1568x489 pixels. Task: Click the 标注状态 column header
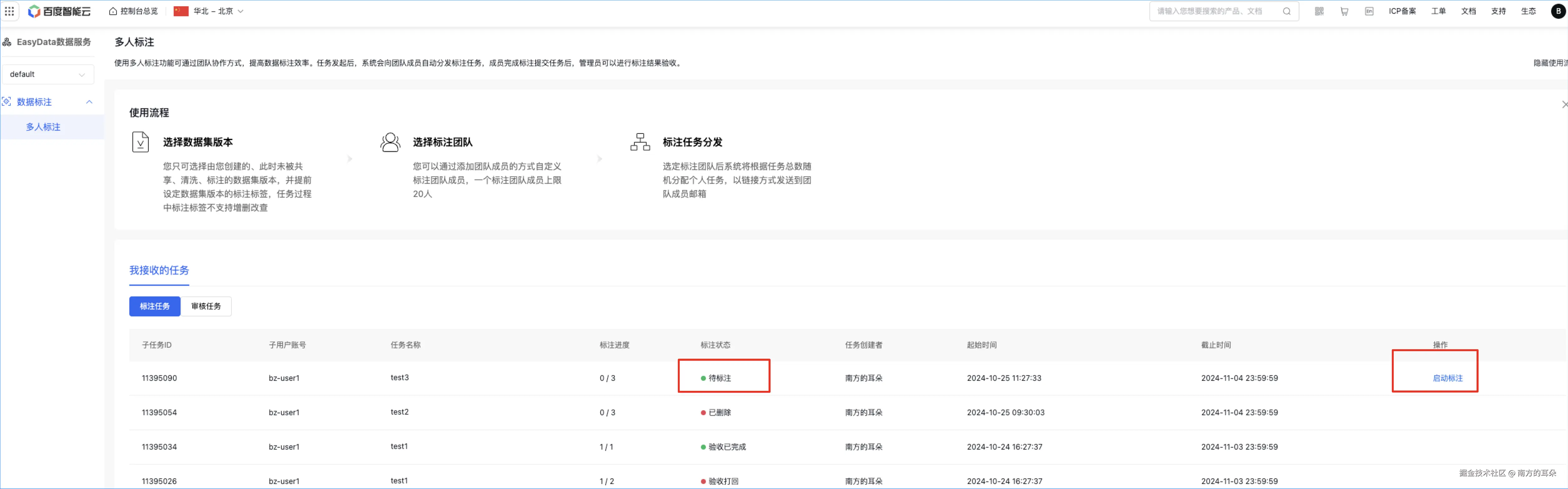coord(715,345)
